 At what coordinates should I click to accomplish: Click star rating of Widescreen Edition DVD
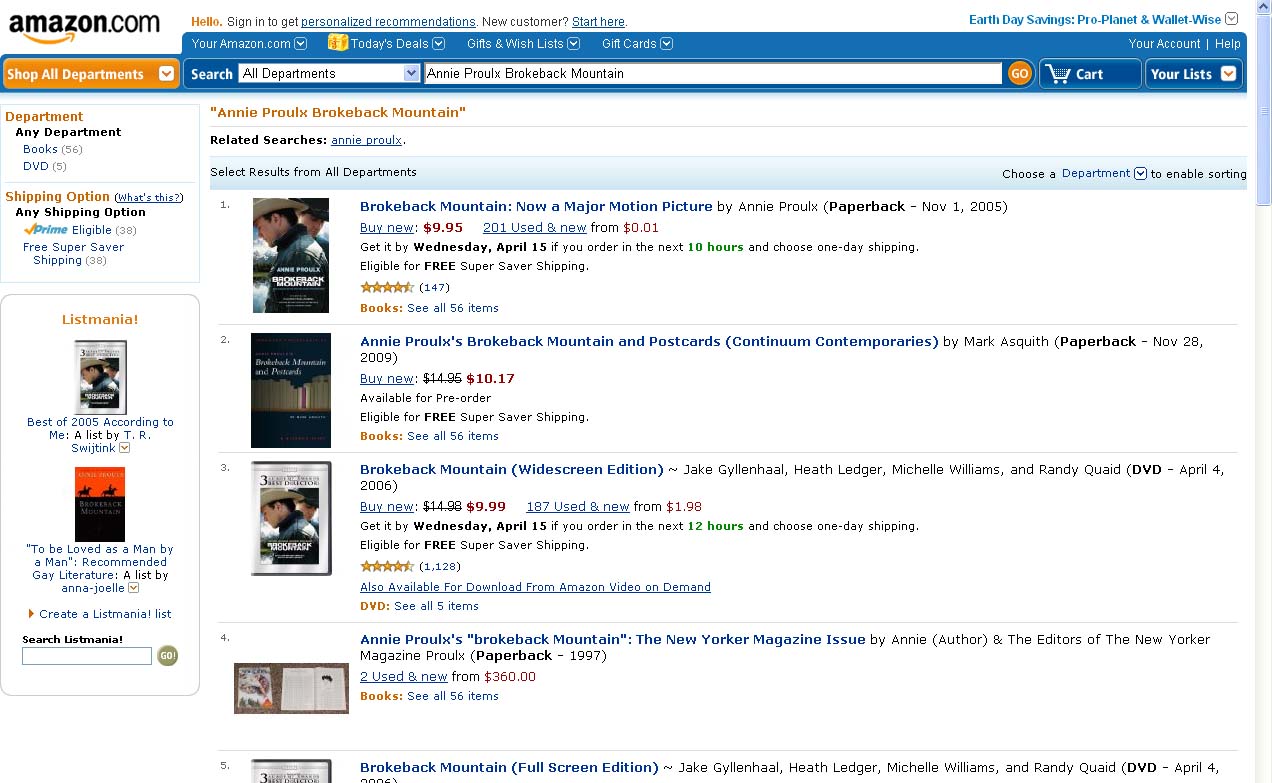click(386, 566)
